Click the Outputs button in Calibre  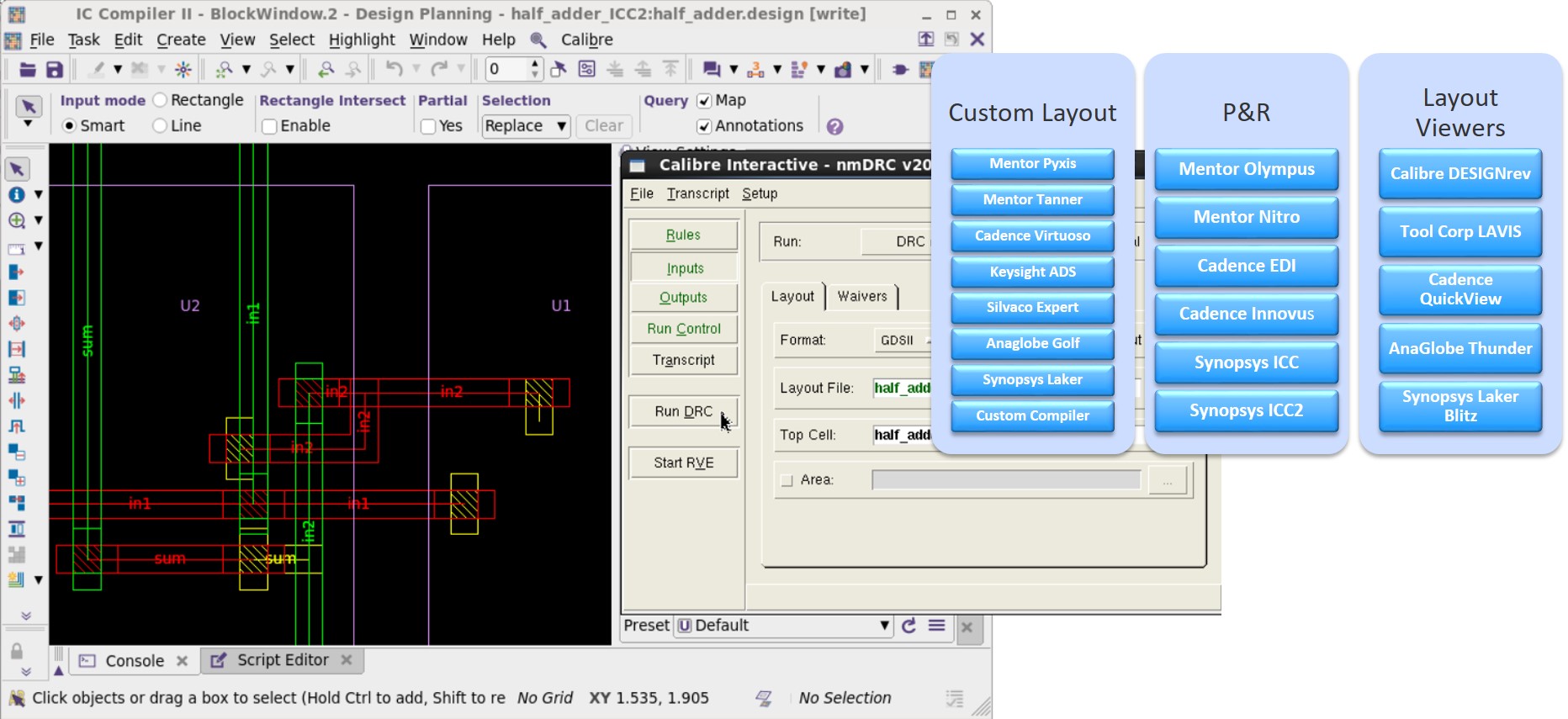click(683, 298)
